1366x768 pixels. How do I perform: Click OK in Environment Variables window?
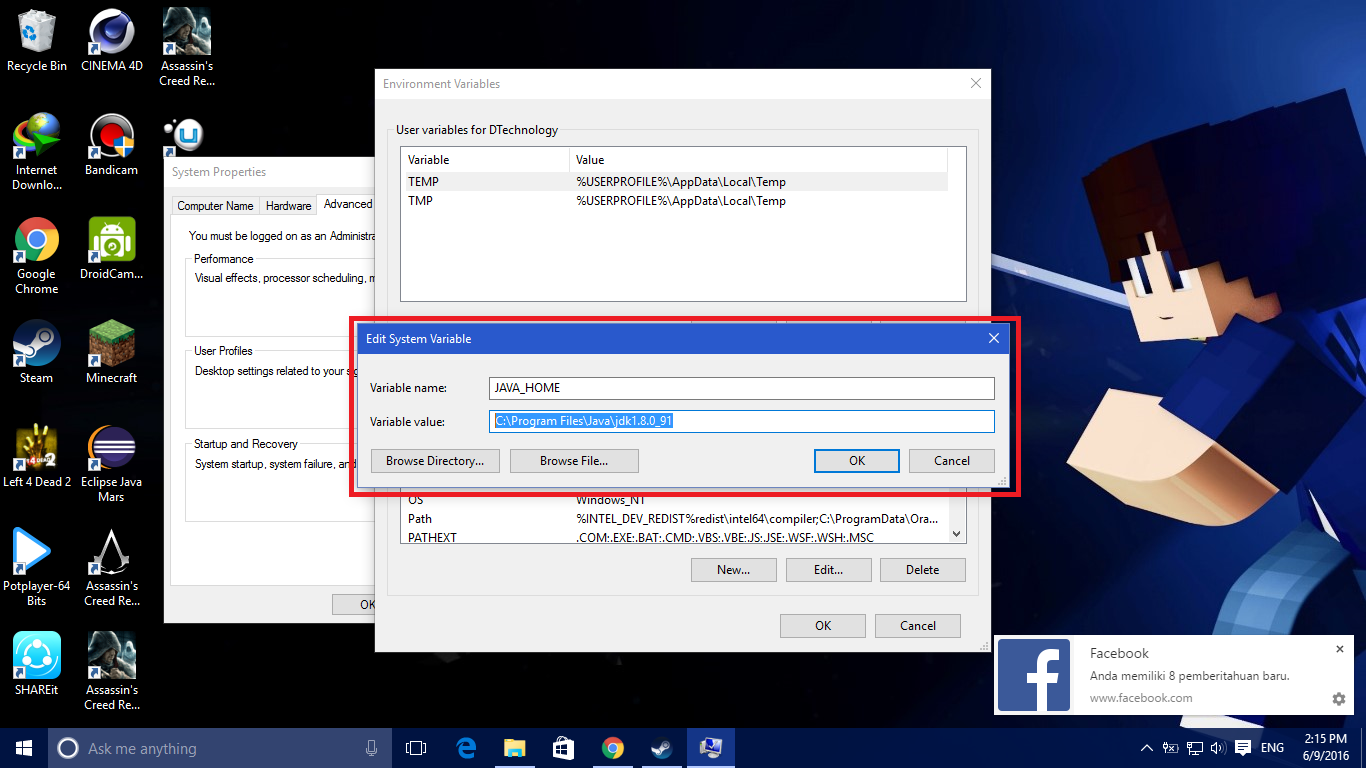click(x=823, y=626)
